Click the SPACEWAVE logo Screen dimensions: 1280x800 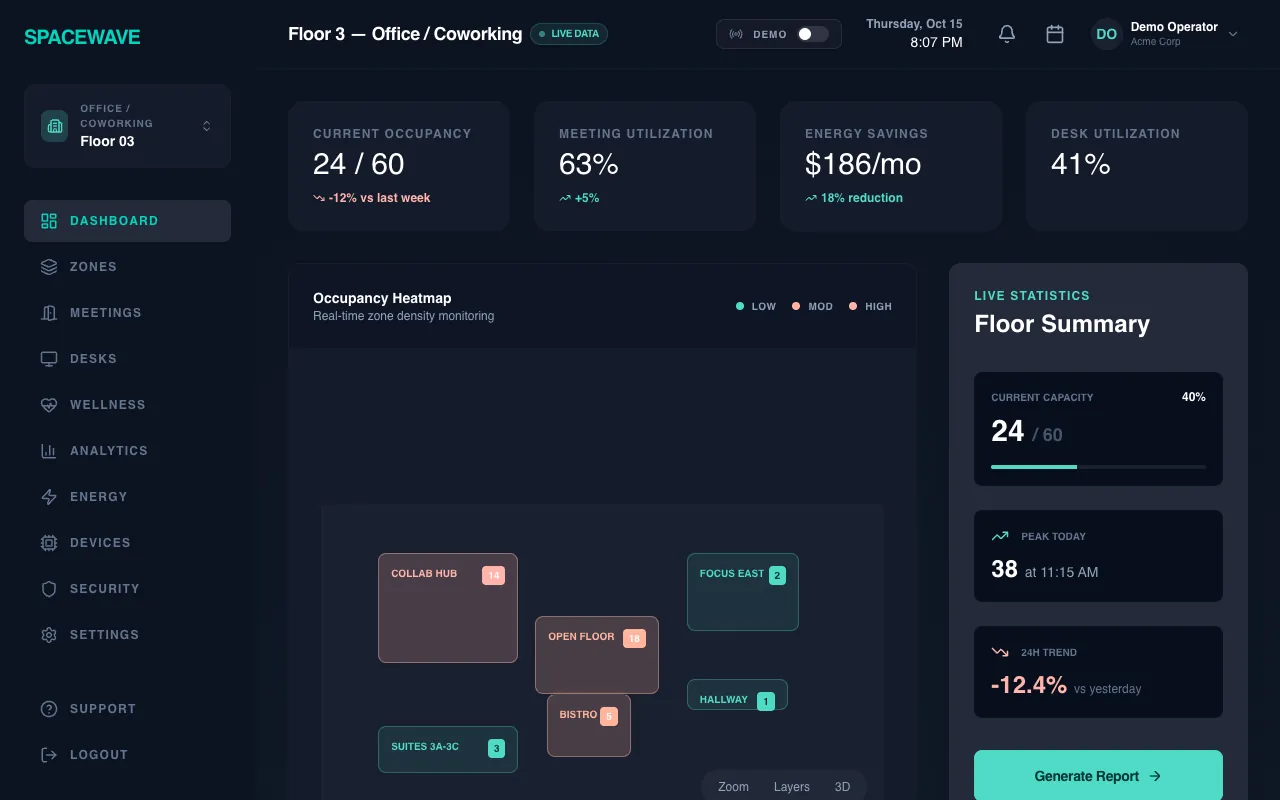point(82,37)
